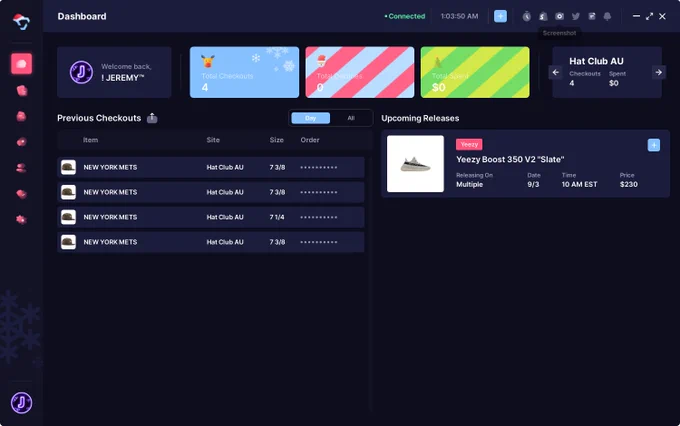Open the stopwatch timer icon
The image size is (680, 426).
(x=526, y=16)
